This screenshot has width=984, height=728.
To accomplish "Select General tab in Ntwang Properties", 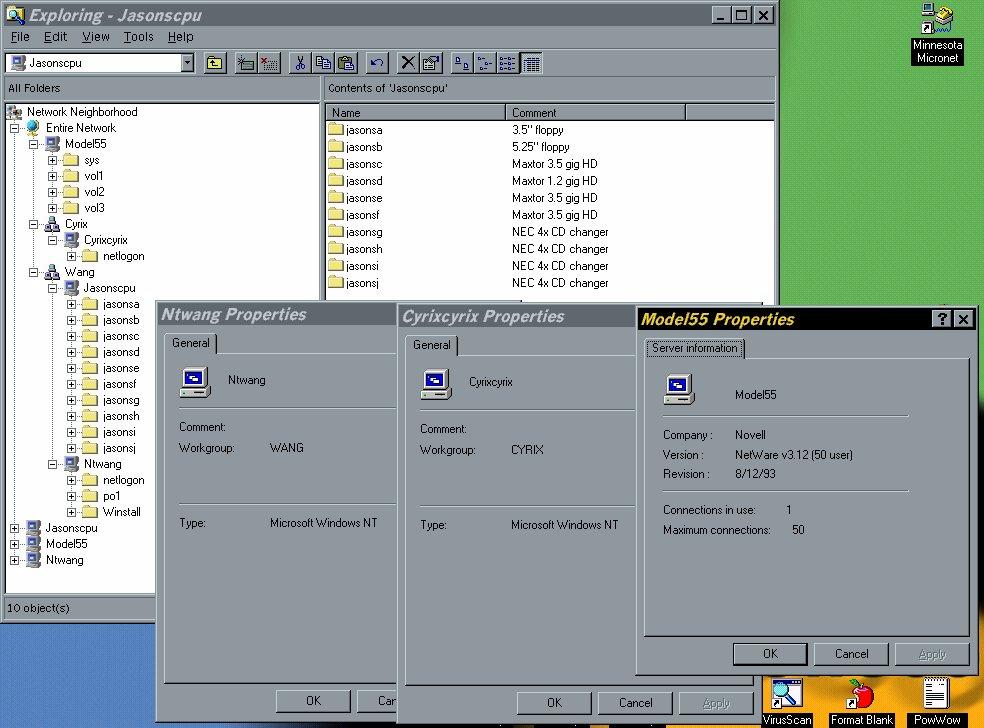I will tap(191, 343).
